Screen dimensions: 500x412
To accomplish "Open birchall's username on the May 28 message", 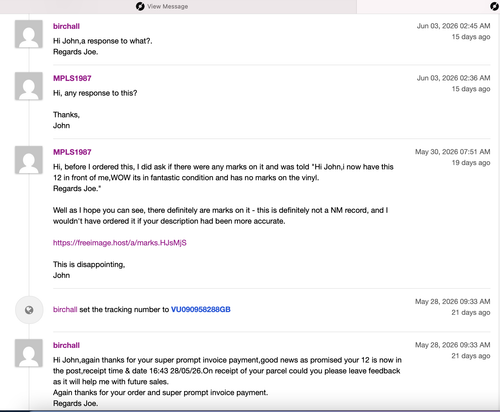I will click(x=66, y=345).
